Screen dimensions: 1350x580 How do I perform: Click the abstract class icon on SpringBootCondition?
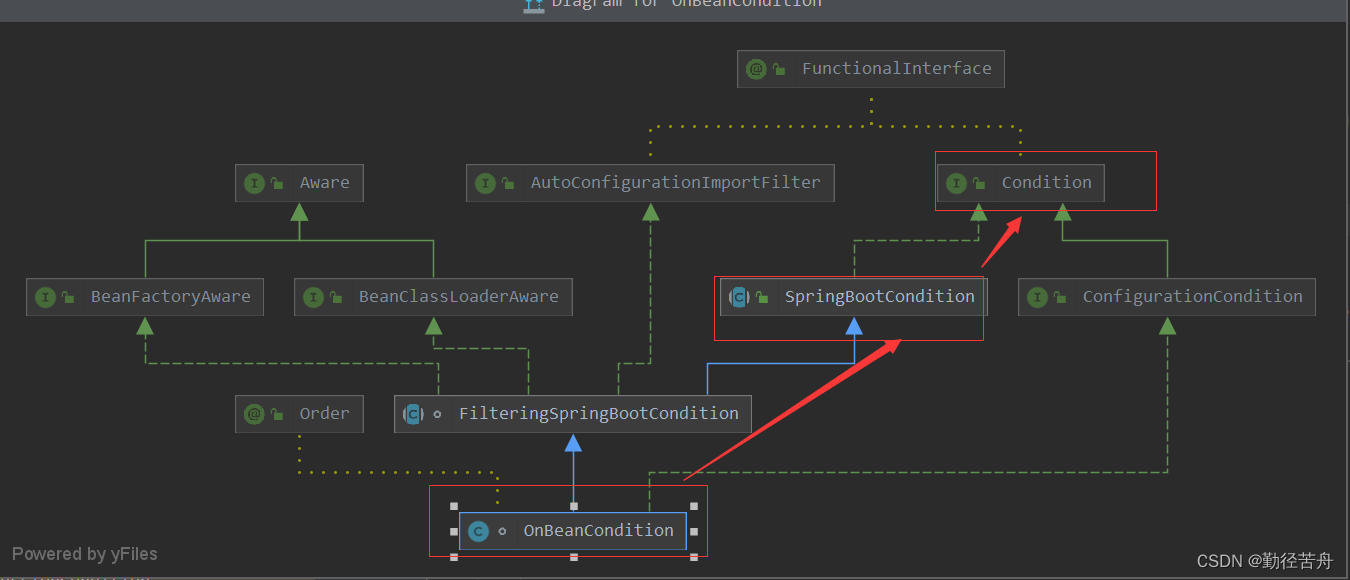tap(739, 297)
